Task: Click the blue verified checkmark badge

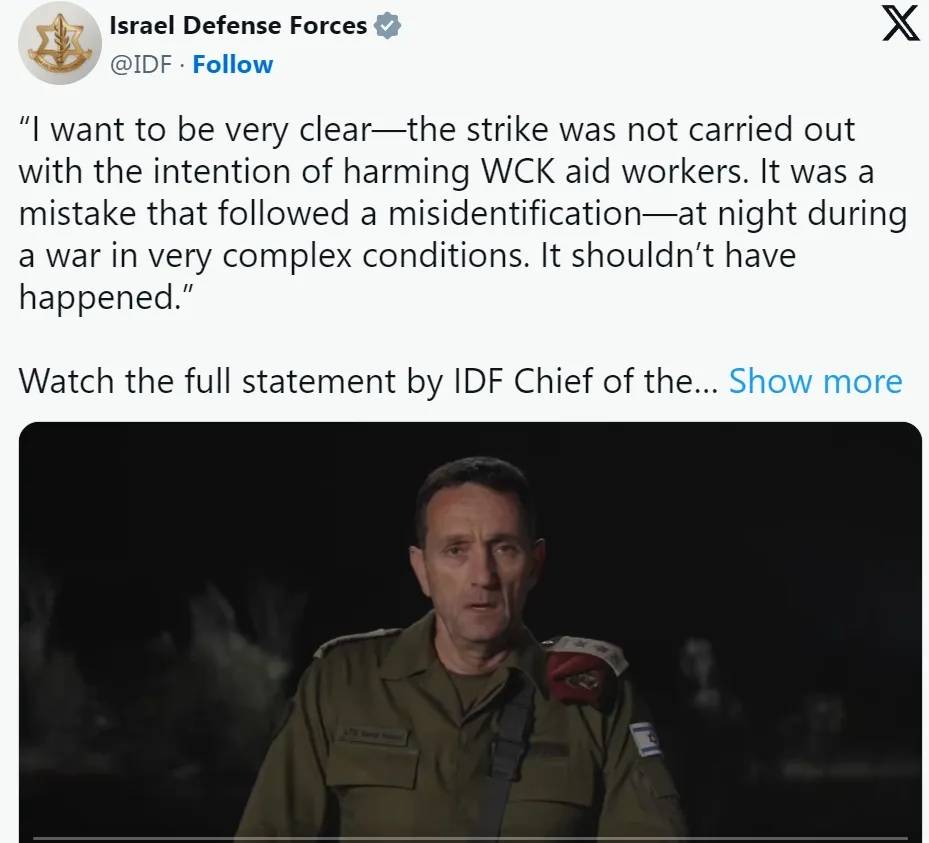Action: [x=387, y=27]
